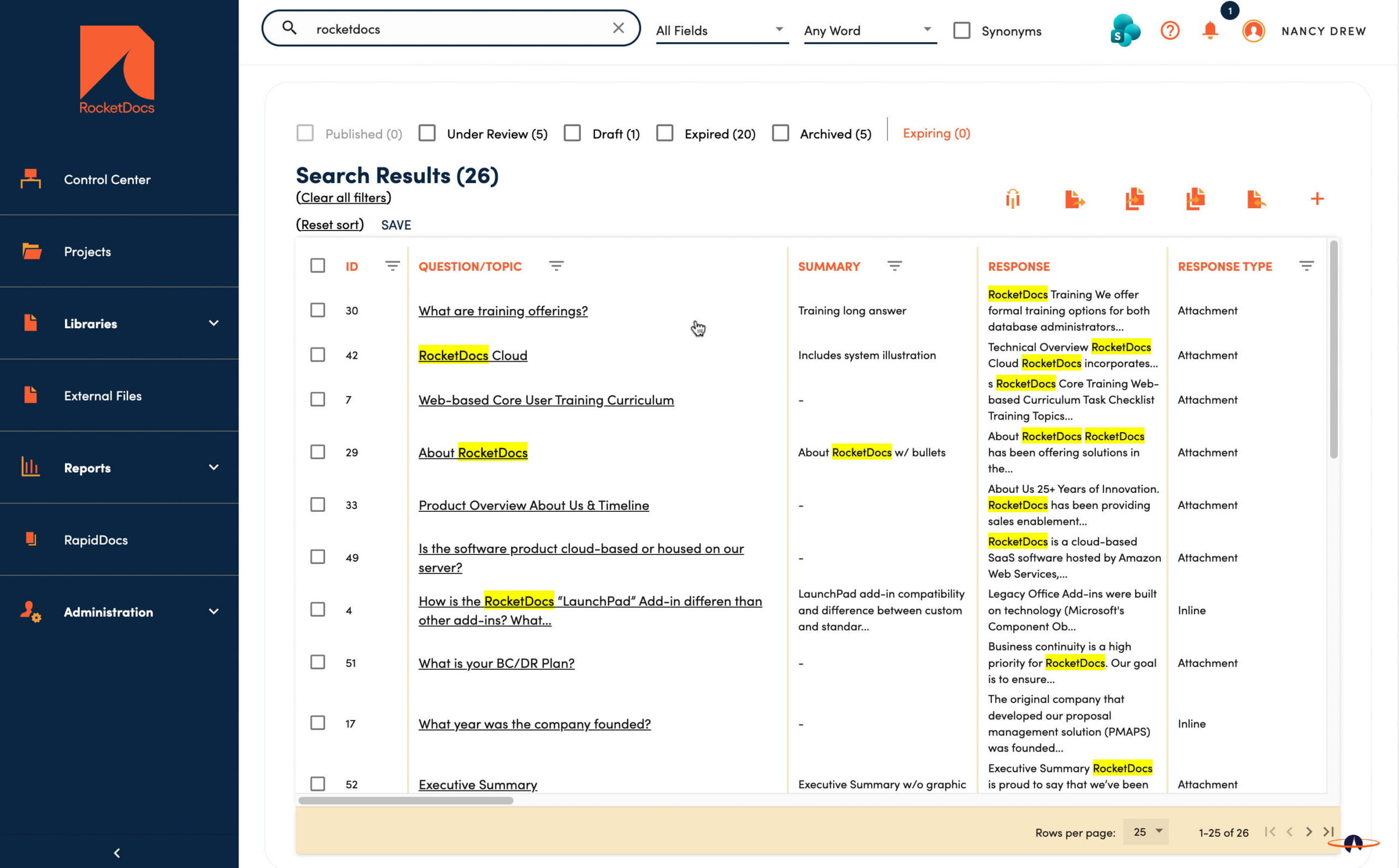Click the export single document icon

click(1074, 199)
